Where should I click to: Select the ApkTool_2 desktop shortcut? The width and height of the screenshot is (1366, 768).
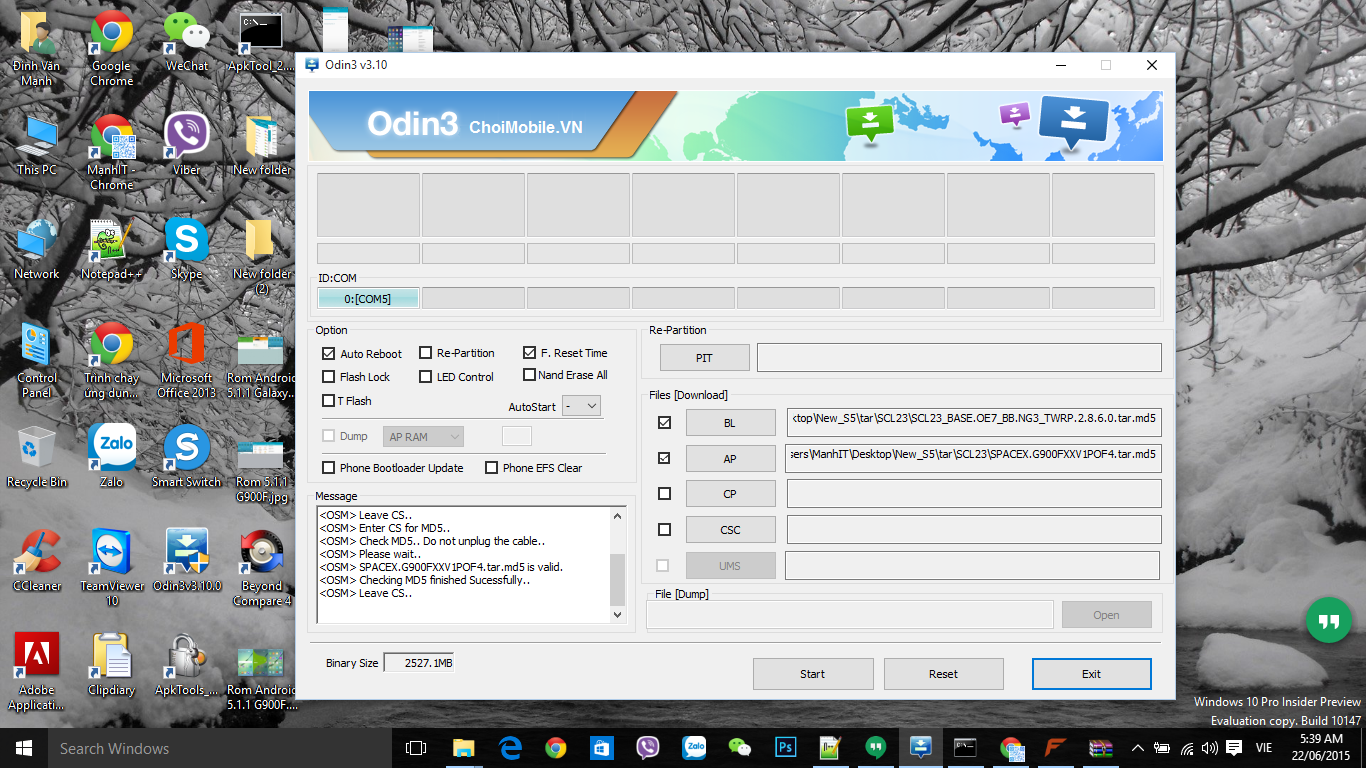click(x=261, y=42)
